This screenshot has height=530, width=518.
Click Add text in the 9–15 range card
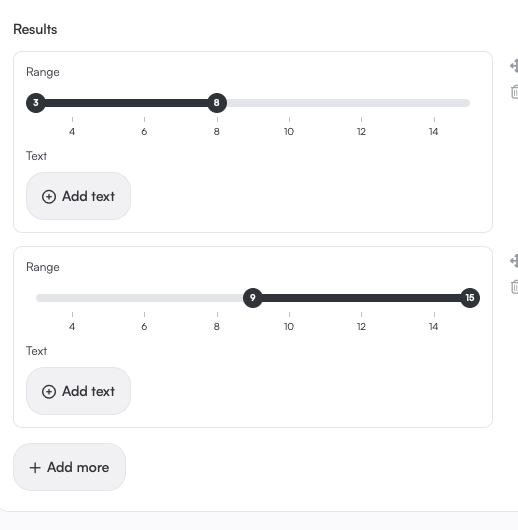78,391
